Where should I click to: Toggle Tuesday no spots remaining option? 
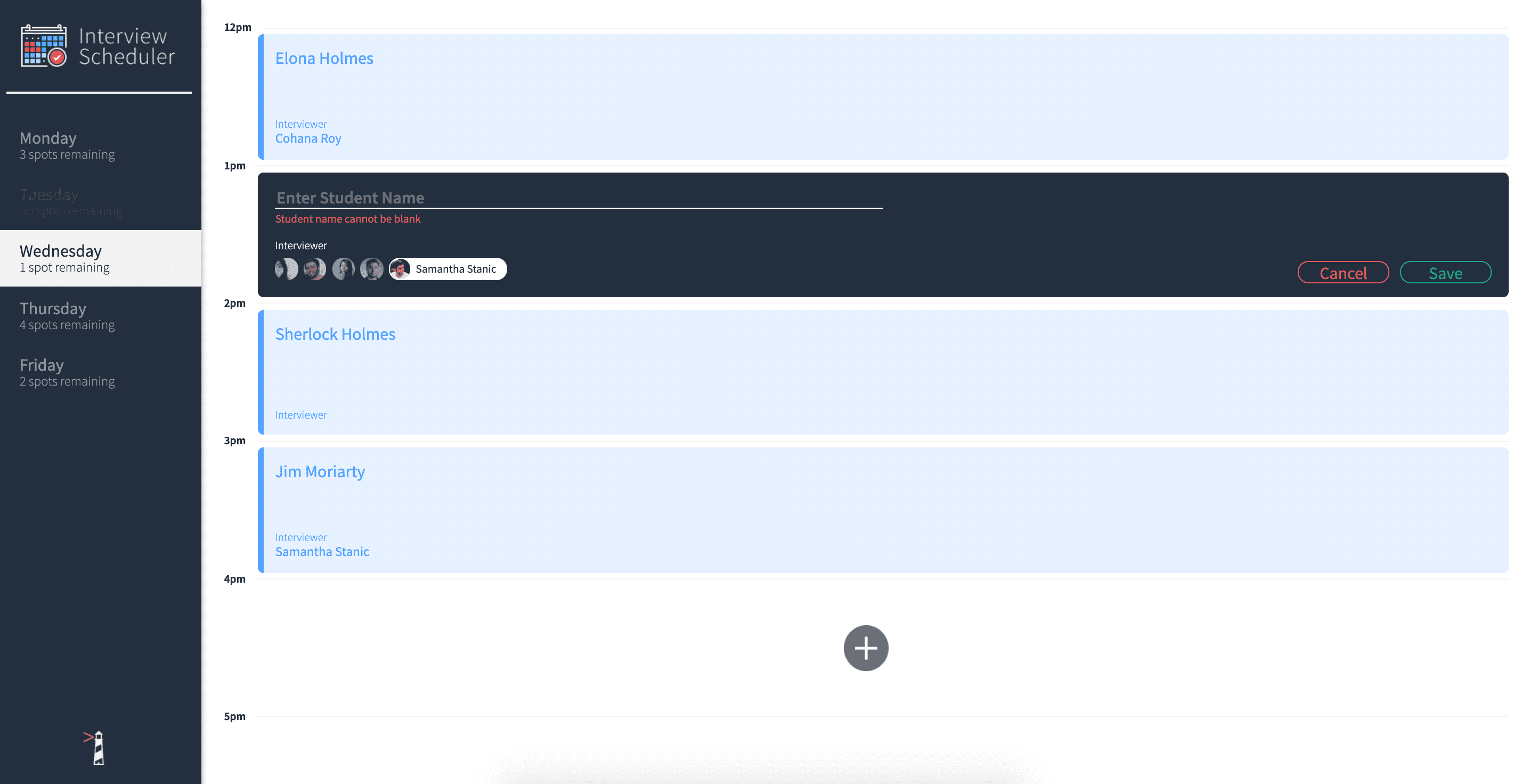point(100,201)
